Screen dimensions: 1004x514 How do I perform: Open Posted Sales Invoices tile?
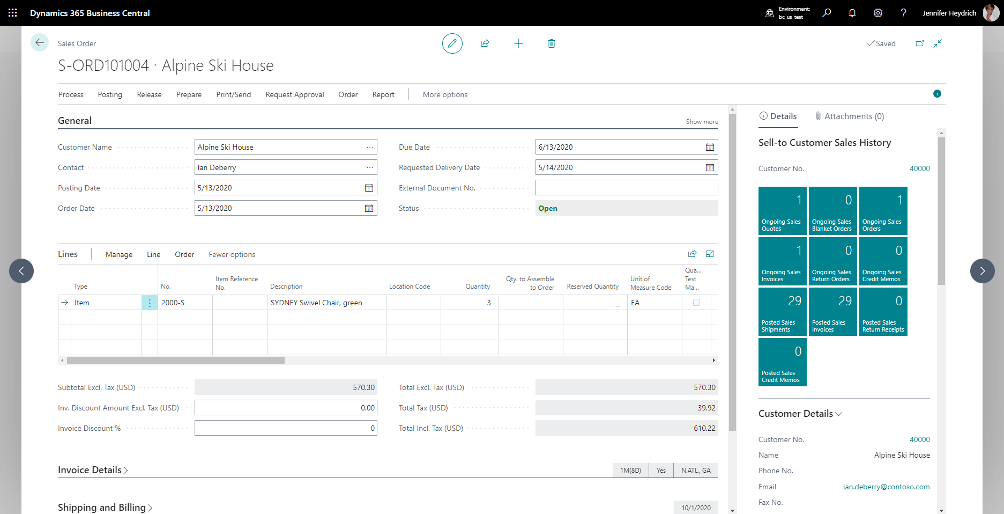(832, 312)
